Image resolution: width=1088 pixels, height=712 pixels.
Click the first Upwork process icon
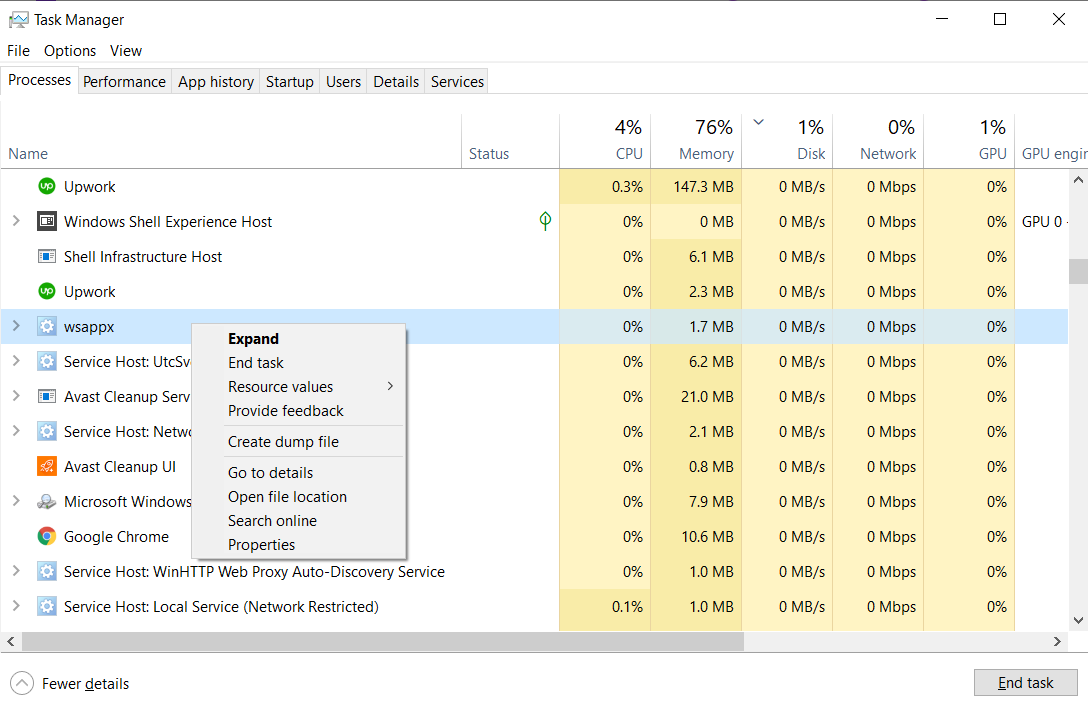pyautogui.click(x=47, y=187)
